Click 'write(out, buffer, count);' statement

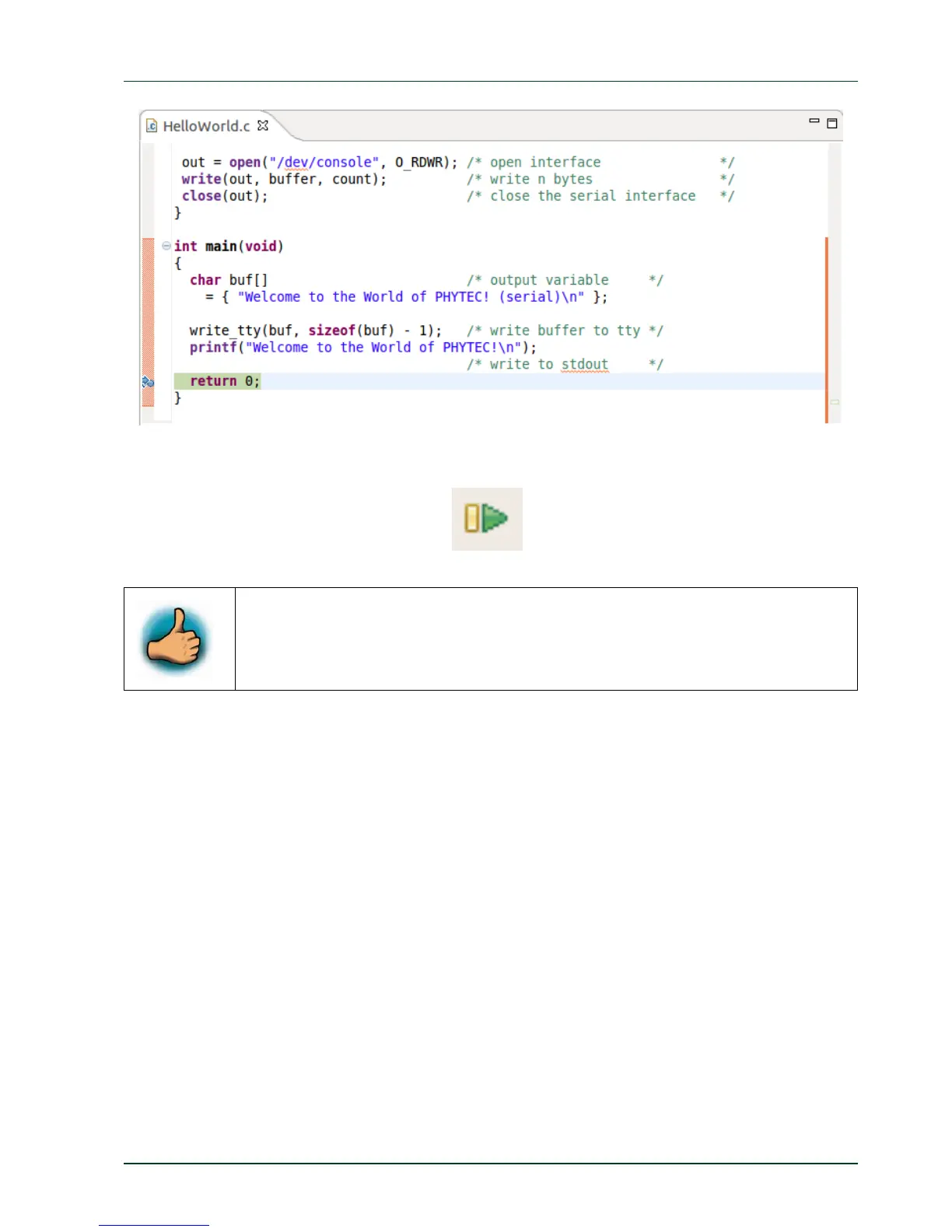click(284, 179)
